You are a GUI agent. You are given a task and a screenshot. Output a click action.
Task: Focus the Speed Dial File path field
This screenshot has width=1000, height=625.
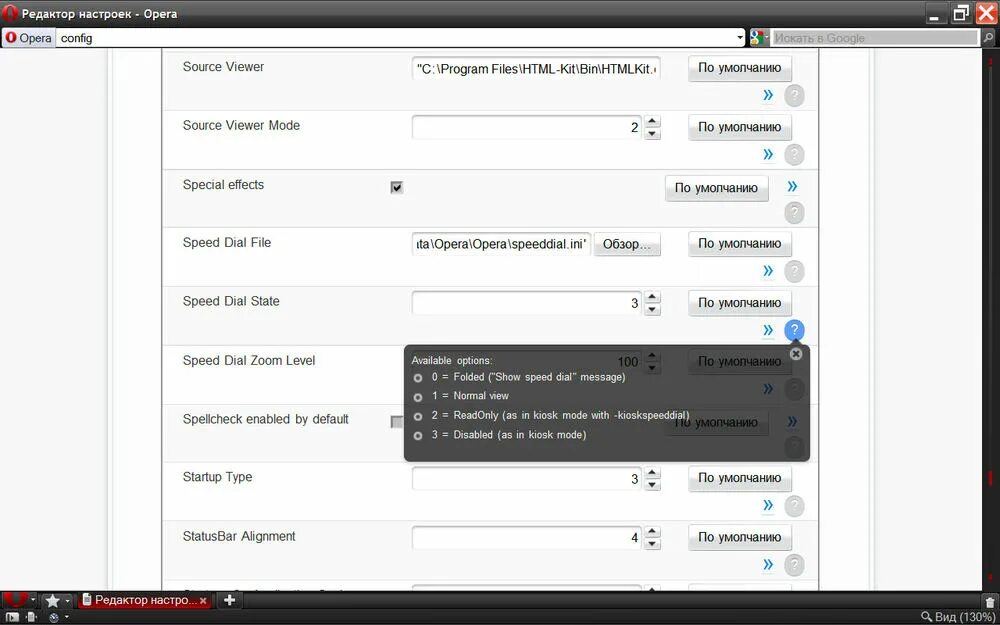[x=502, y=244]
